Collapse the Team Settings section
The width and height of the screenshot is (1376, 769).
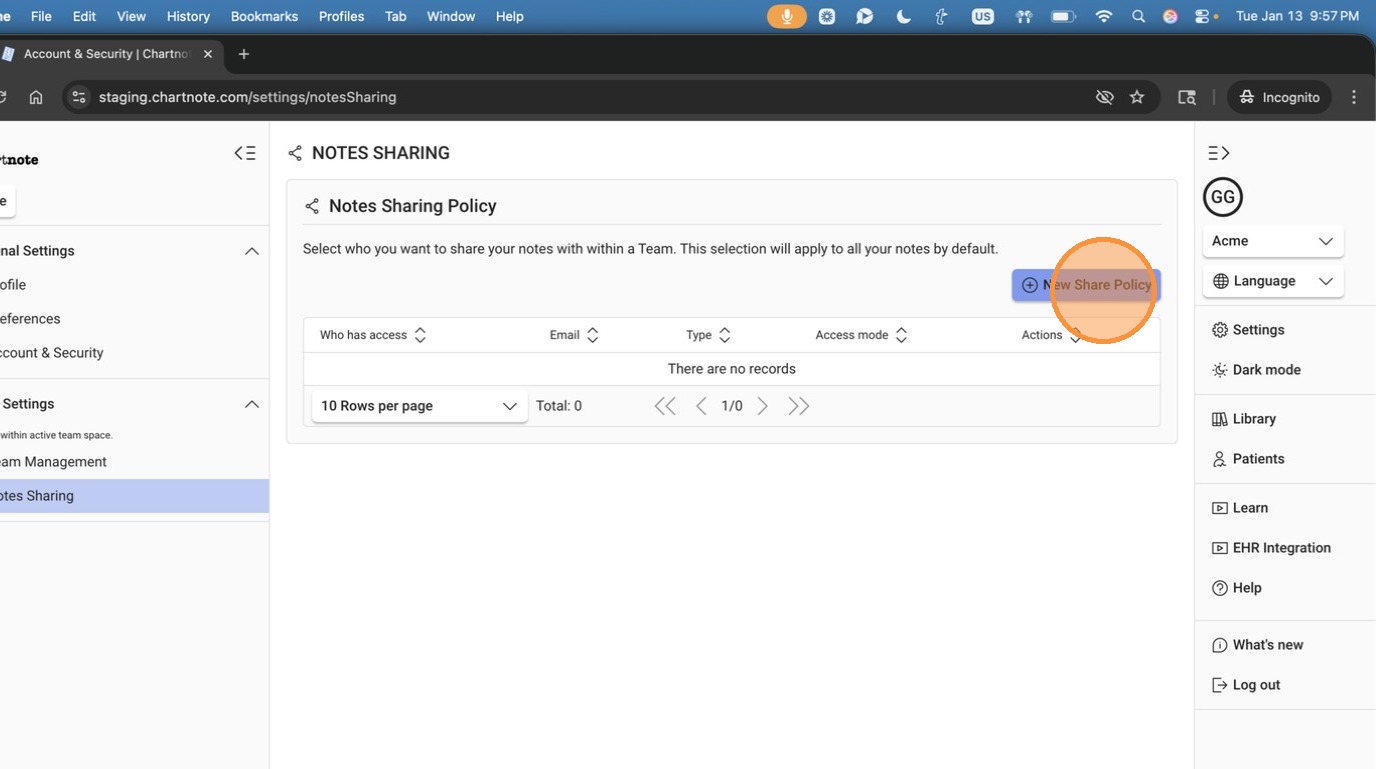click(252, 404)
